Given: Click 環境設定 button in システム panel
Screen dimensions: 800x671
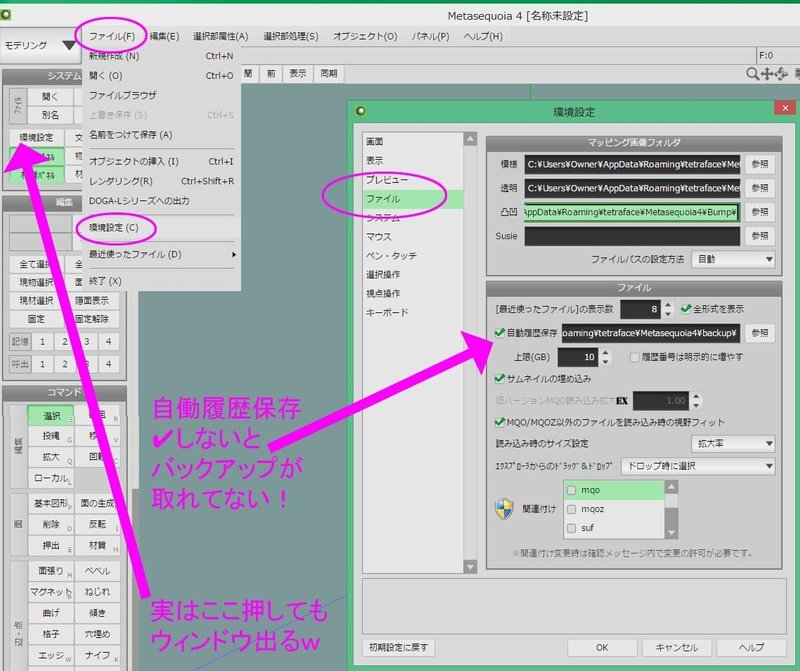Looking at the screenshot, I should pos(36,137).
